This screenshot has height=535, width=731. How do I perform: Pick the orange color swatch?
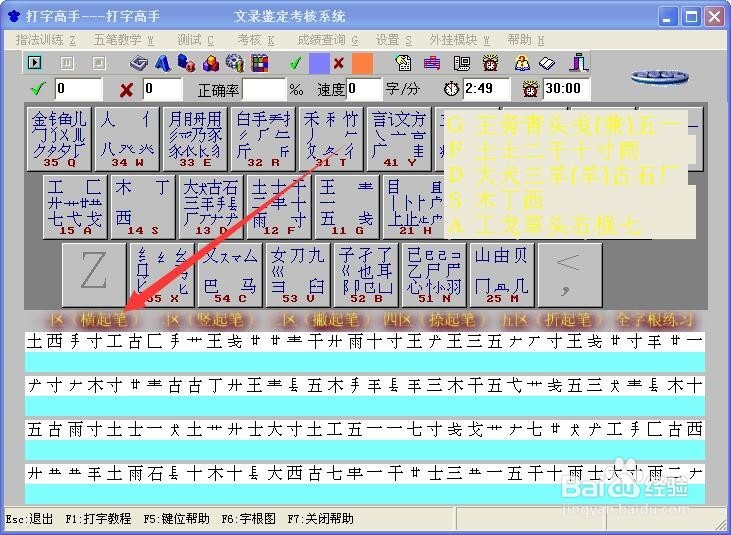(x=362, y=63)
